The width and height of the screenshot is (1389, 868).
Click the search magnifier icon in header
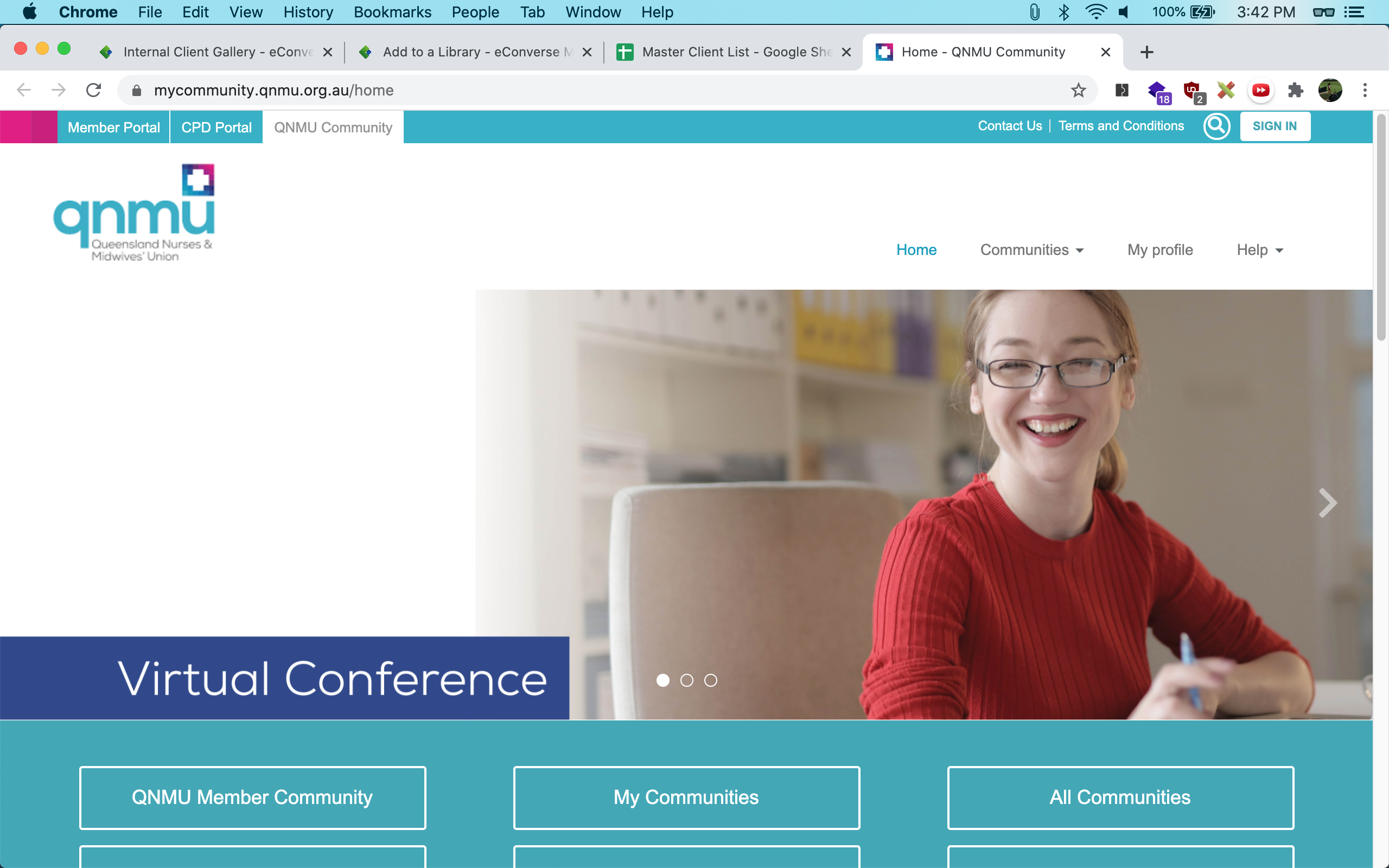click(1216, 126)
